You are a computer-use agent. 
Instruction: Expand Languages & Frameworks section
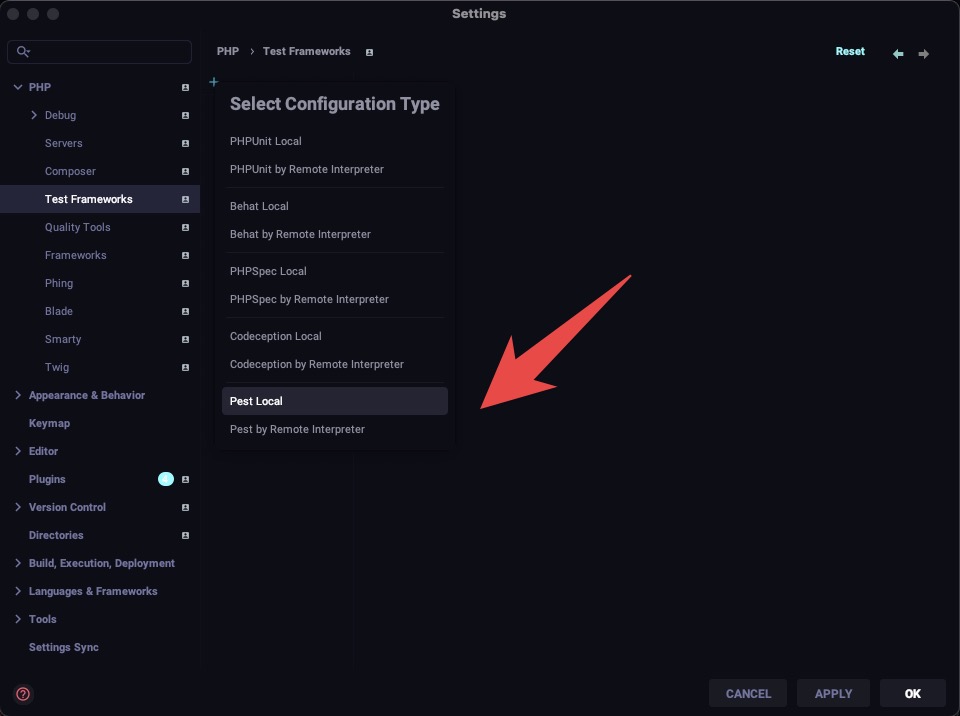[18, 591]
